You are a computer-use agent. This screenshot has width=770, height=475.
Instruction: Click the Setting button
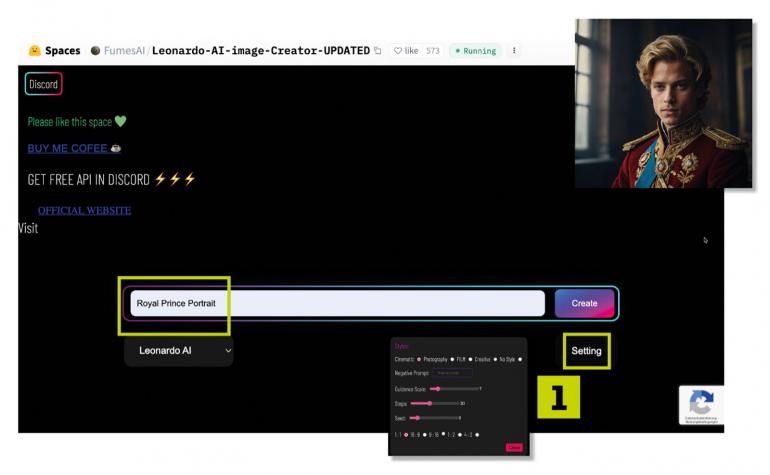point(586,351)
